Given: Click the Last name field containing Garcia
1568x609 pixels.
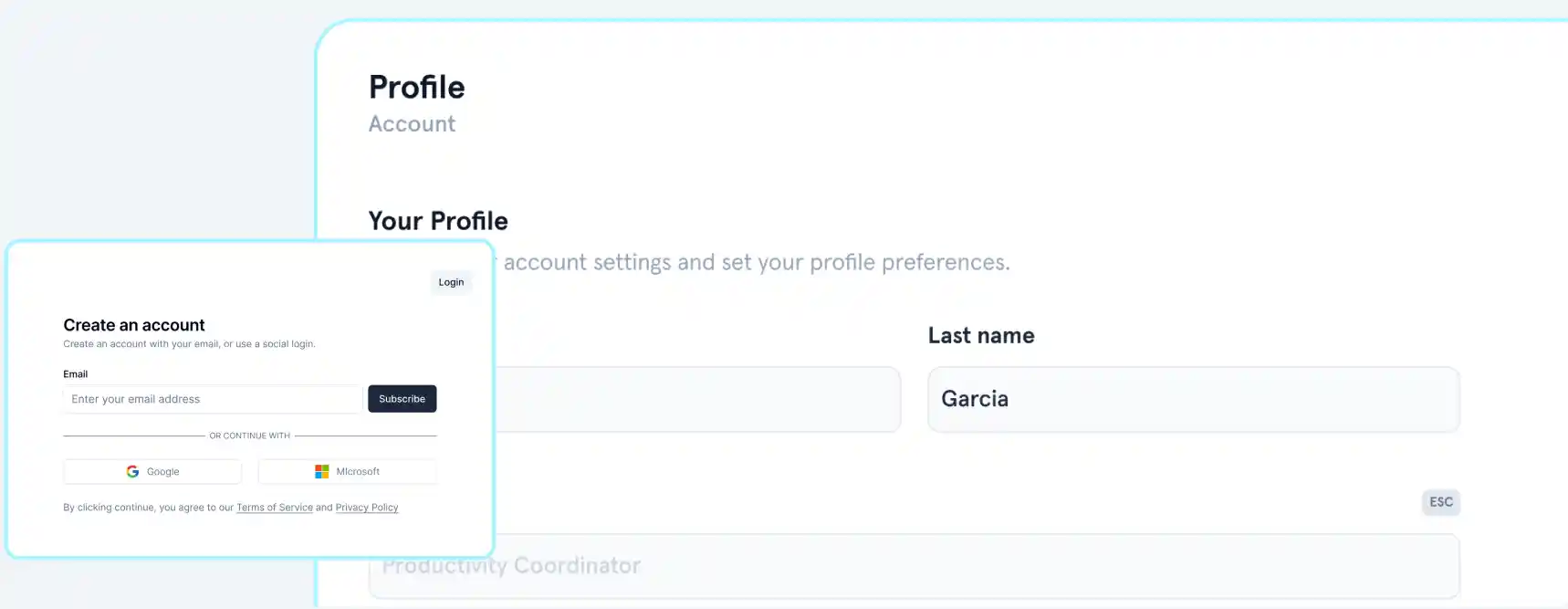Looking at the screenshot, I should [x=1193, y=399].
